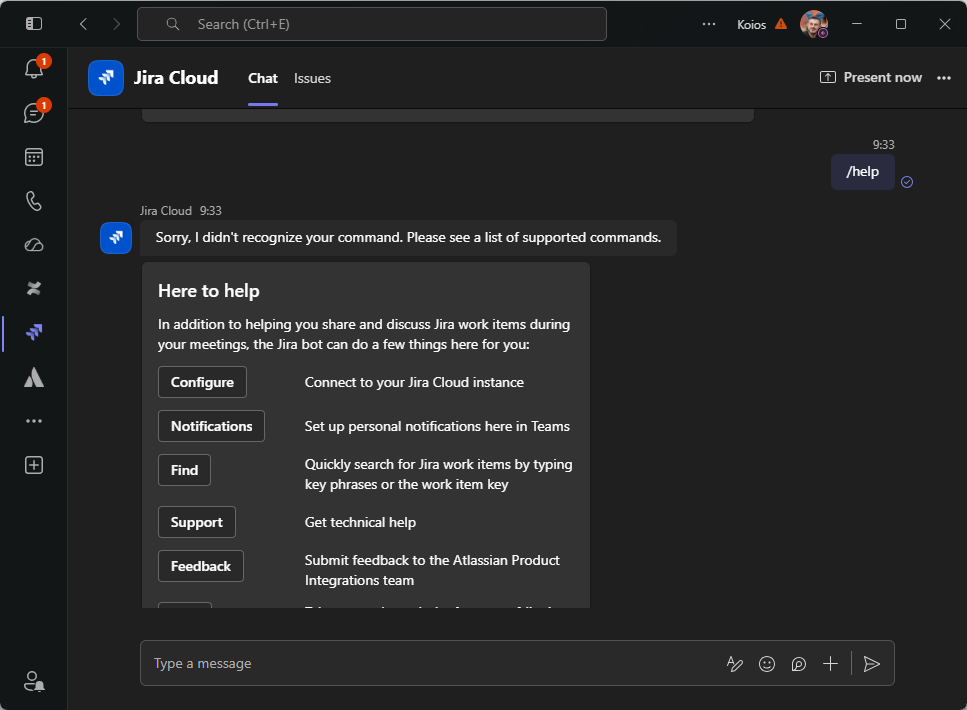Screen dimensions: 967x710
Task: Focus the Search (Ctrl+E) field
Action: pos(372,24)
